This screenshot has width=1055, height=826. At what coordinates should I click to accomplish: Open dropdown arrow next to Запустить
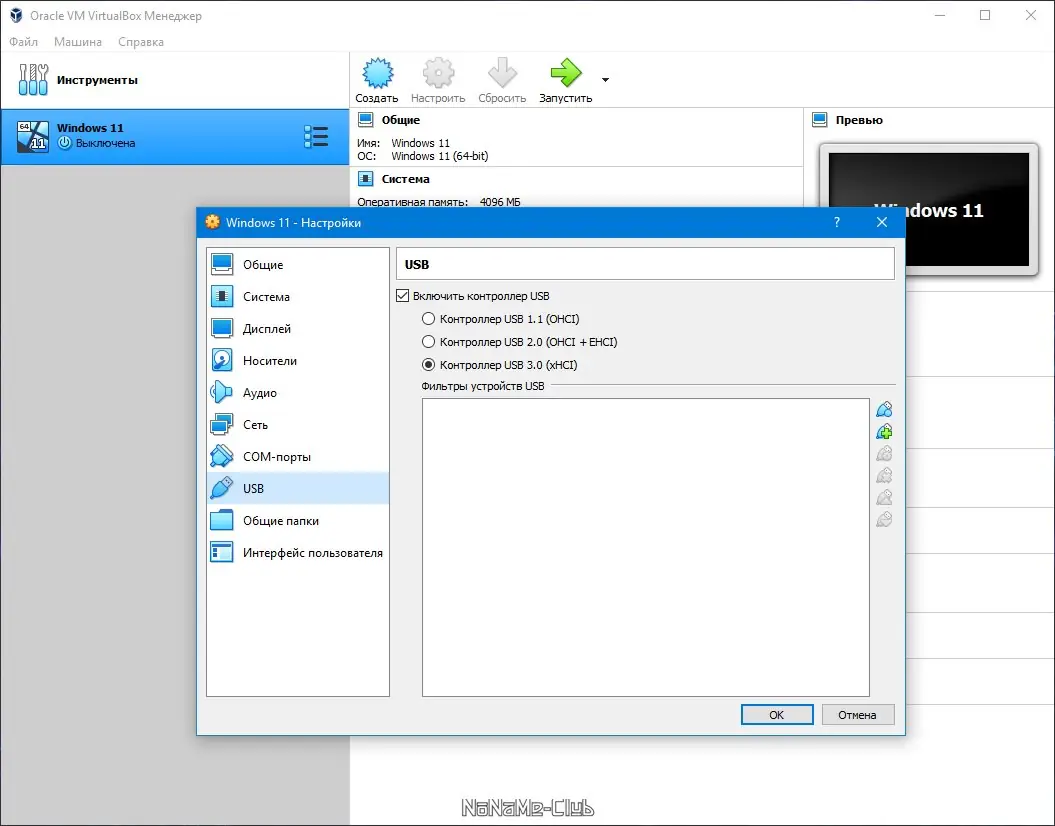coord(606,80)
